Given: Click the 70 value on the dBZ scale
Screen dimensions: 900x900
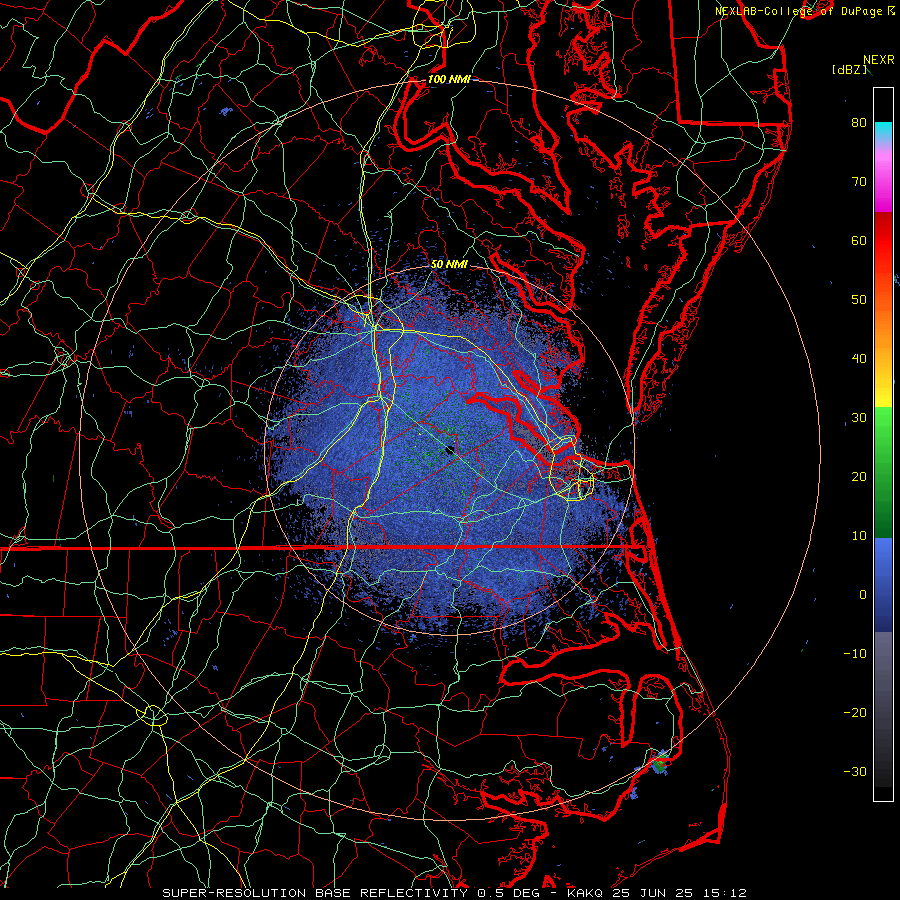Looking at the screenshot, I should [x=859, y=181].
